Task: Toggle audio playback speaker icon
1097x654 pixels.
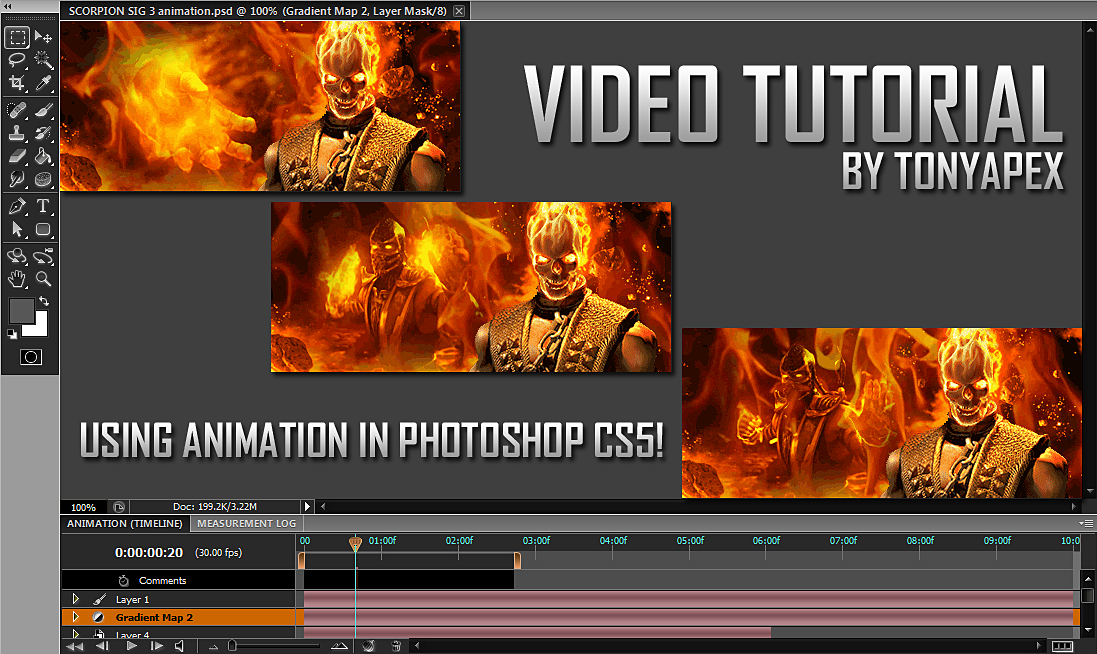Action: 180,646
